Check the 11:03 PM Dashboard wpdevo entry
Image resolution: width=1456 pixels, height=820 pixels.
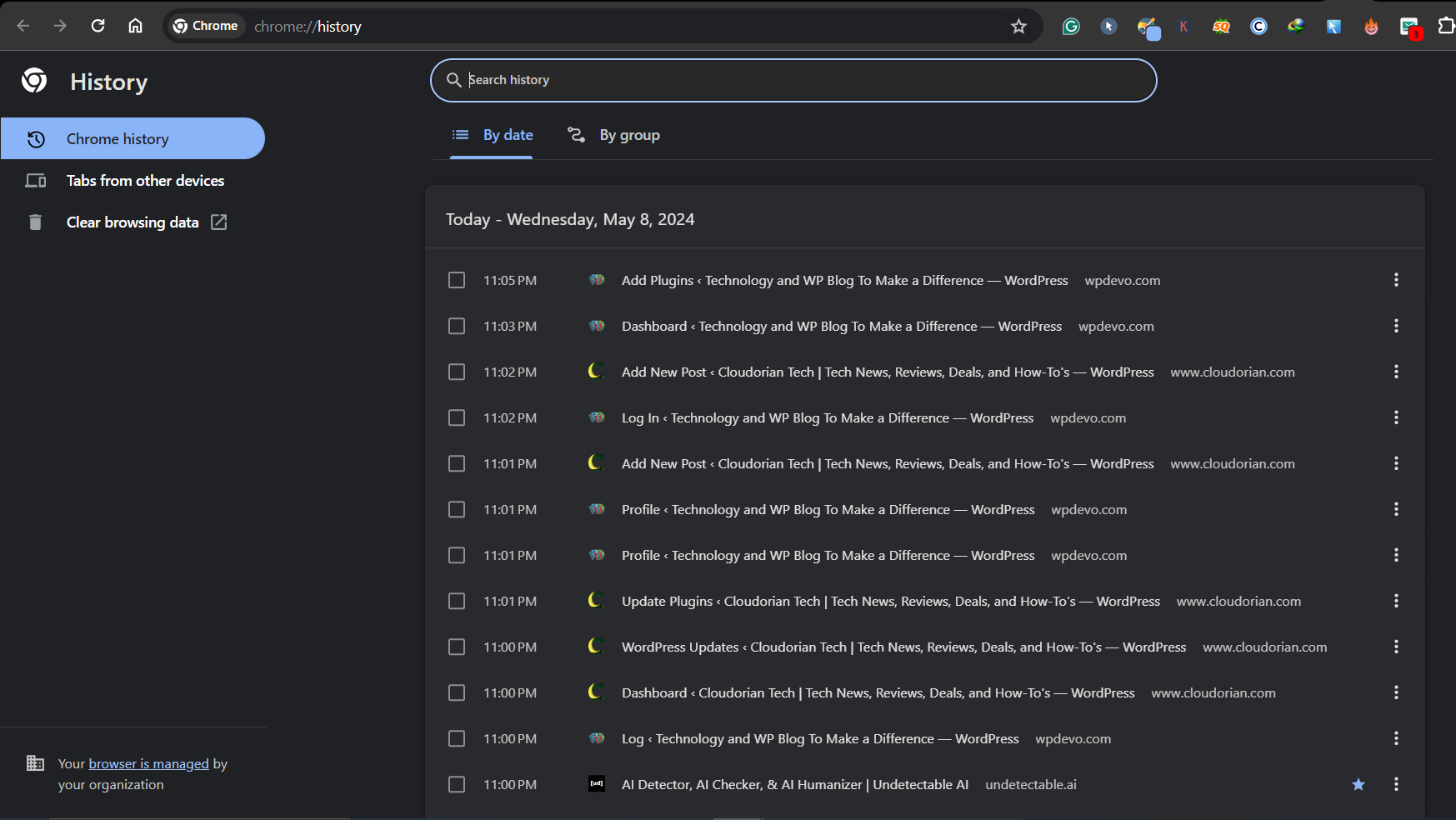point(457,326)
